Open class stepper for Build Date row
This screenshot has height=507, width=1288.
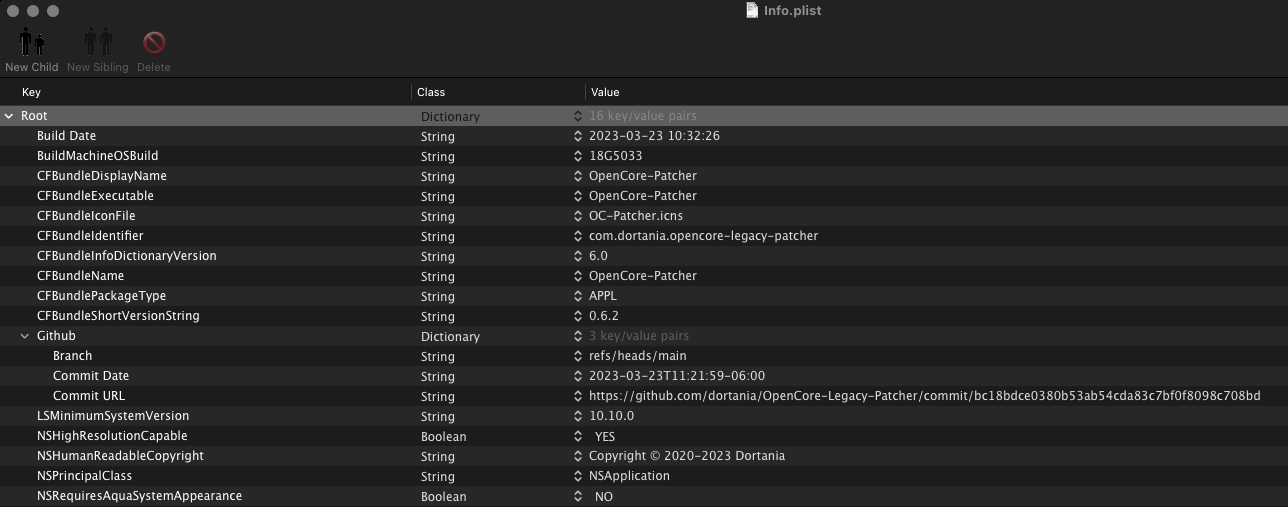[578, 136]
